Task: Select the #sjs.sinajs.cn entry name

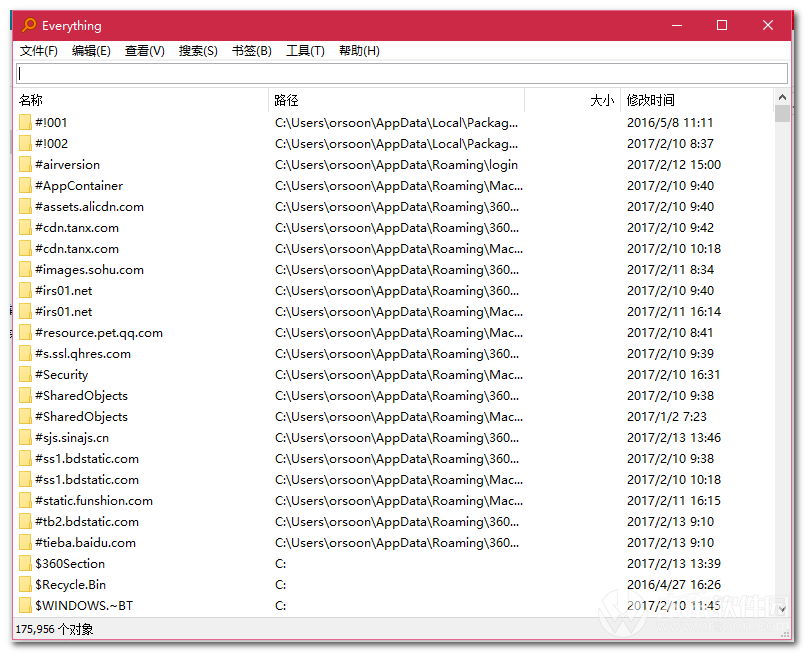Action: point(72,438)
